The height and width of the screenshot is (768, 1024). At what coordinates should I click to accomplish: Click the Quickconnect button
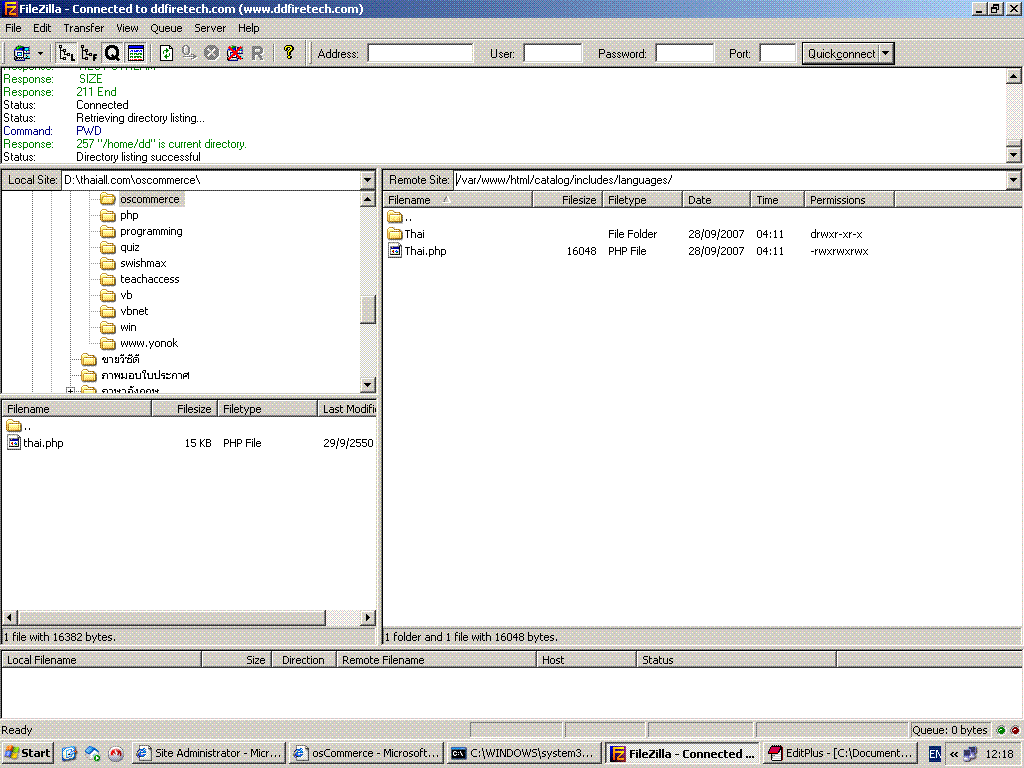pyautogui.click(x=840, y=54)
